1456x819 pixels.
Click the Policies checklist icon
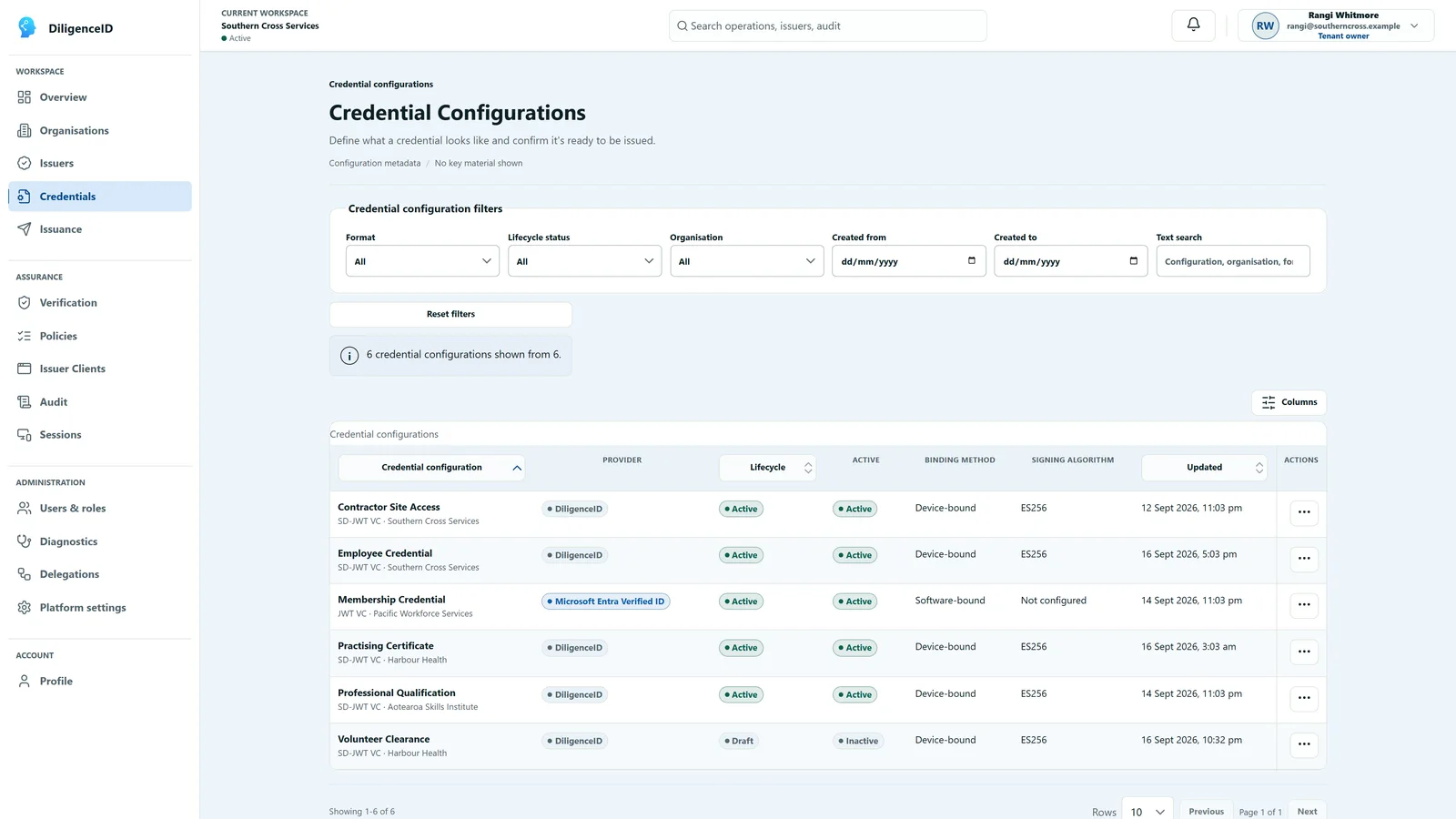25,336
